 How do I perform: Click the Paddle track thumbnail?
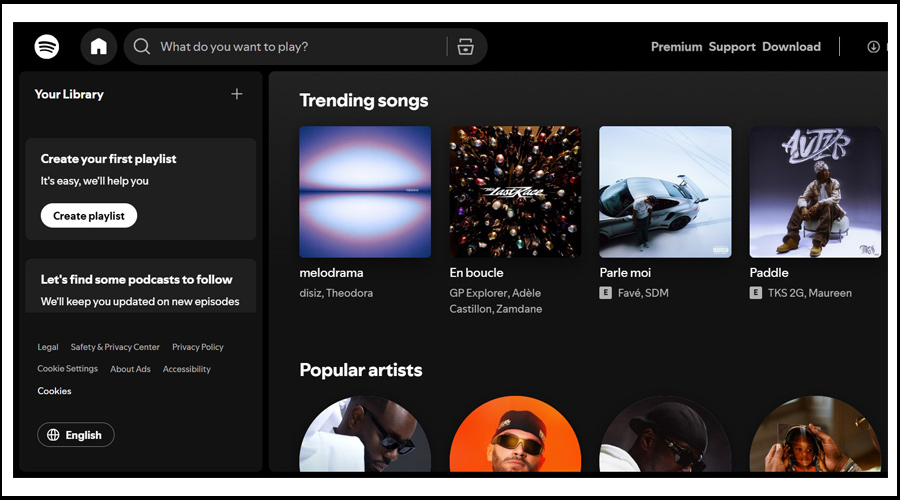coord(815,192)
